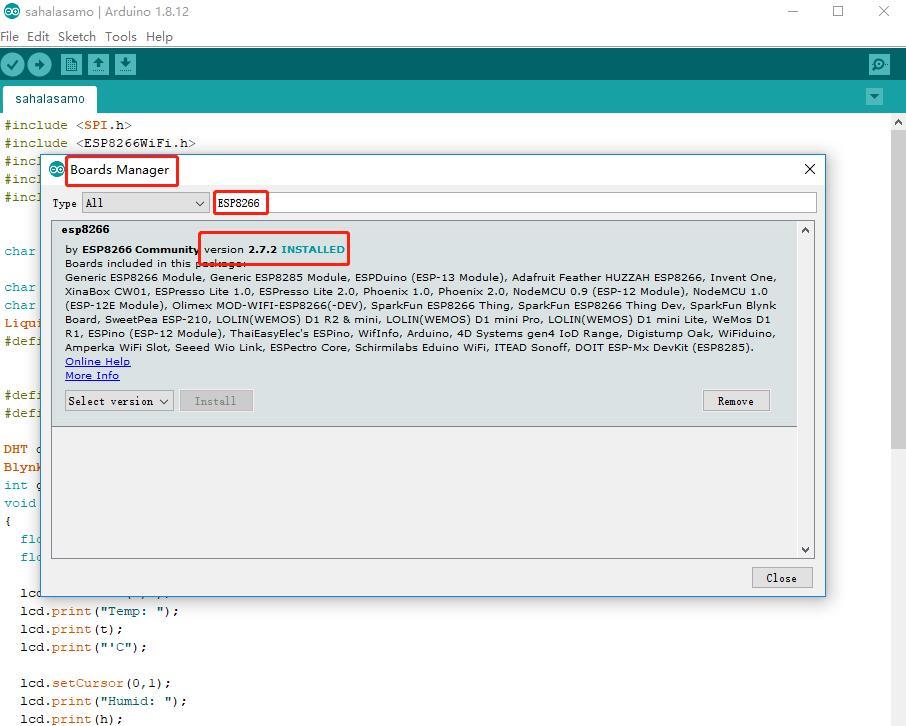Expand the Type dropdown set to All
The height and width of the screenshot is (726, 906).
point(145,203)
